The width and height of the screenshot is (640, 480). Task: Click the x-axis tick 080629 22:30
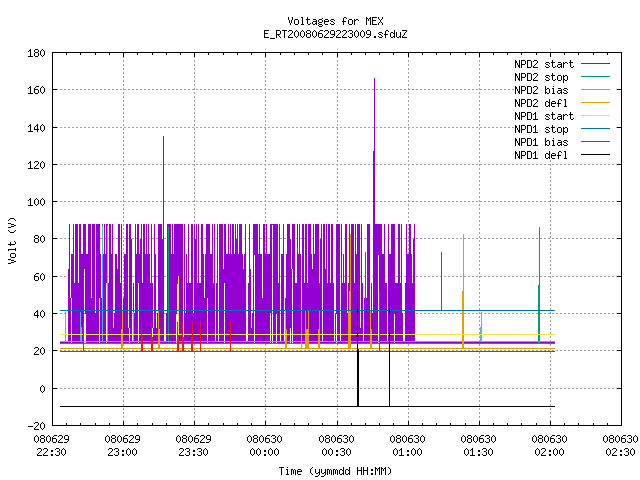coord(51,446)
